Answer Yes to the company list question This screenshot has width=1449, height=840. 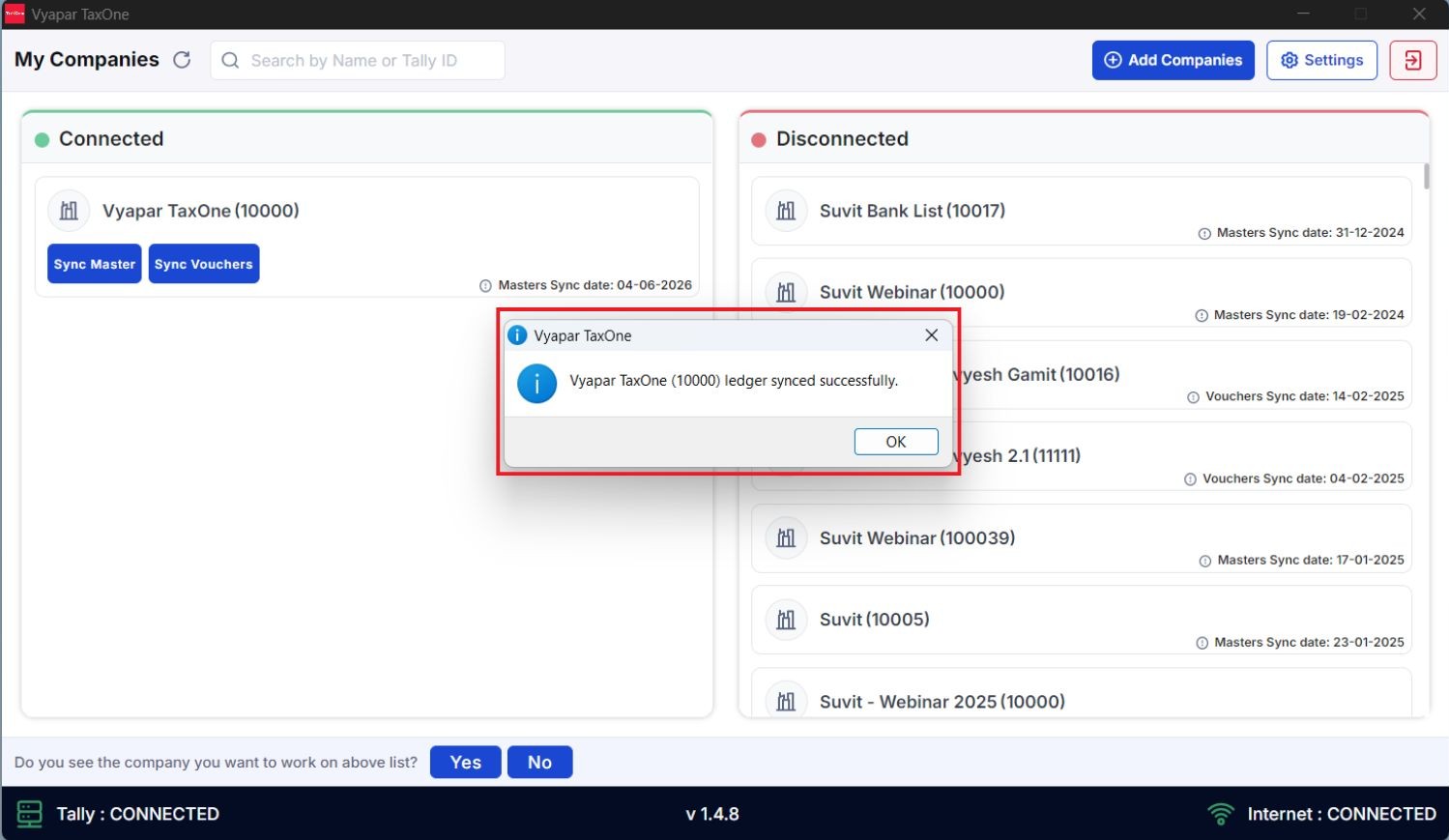point(465,762)
